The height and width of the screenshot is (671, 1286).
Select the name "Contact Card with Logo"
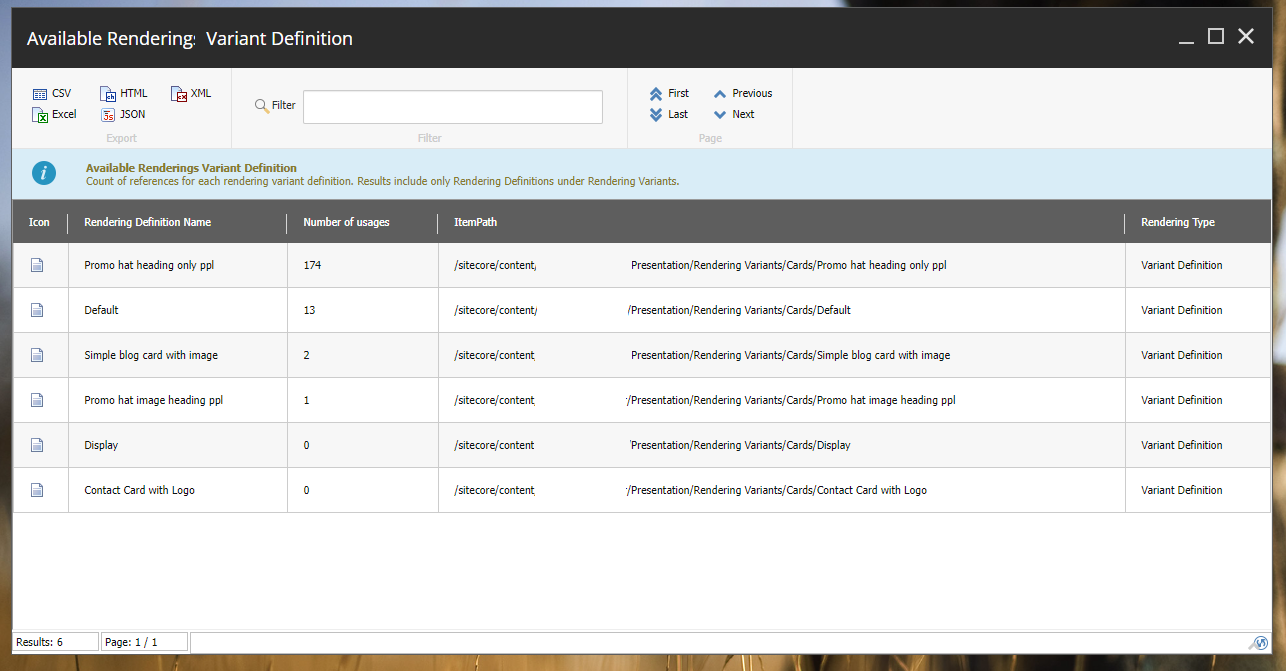pos(140,490)
